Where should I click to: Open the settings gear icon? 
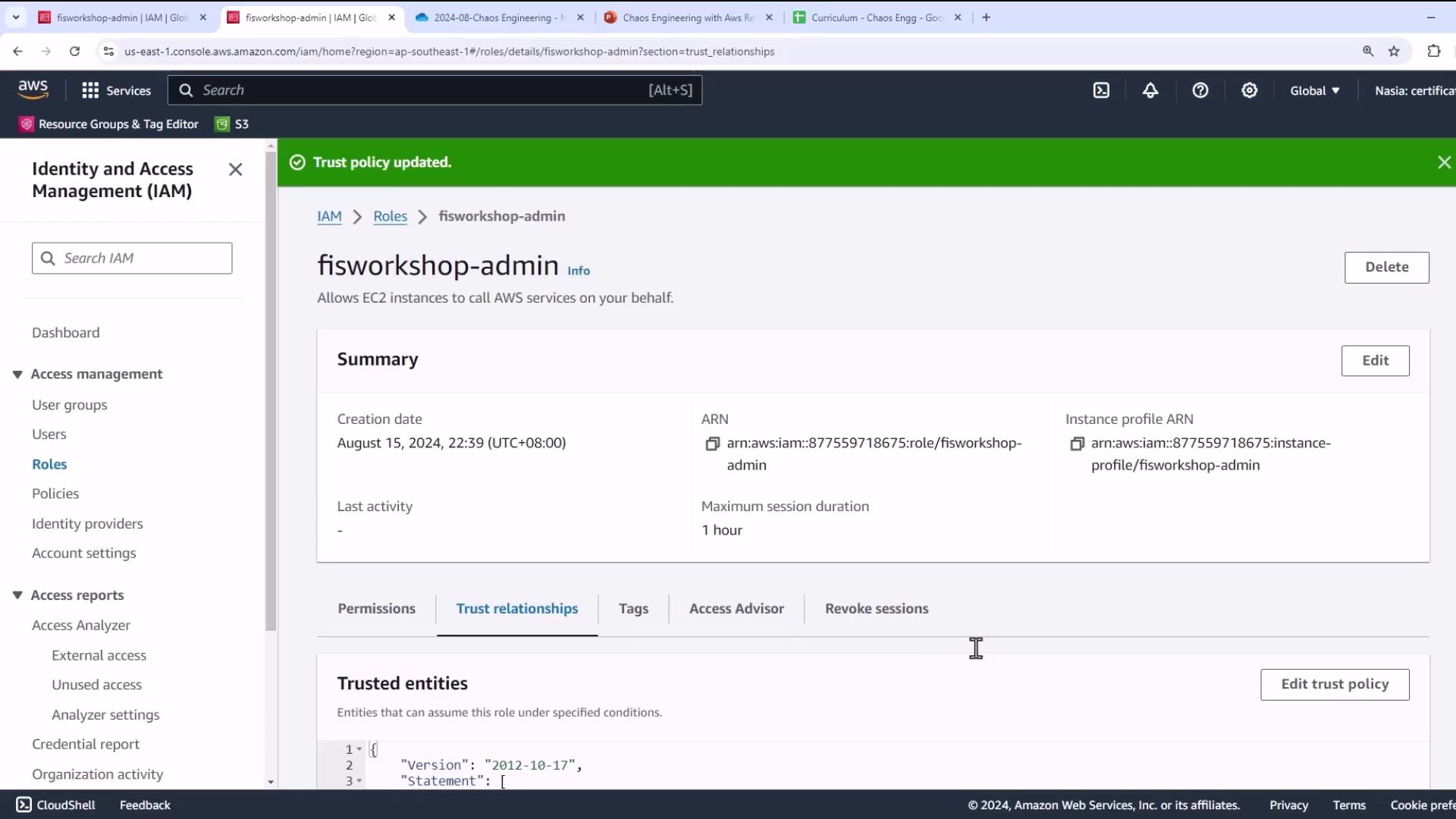(x=1249, y=90)
